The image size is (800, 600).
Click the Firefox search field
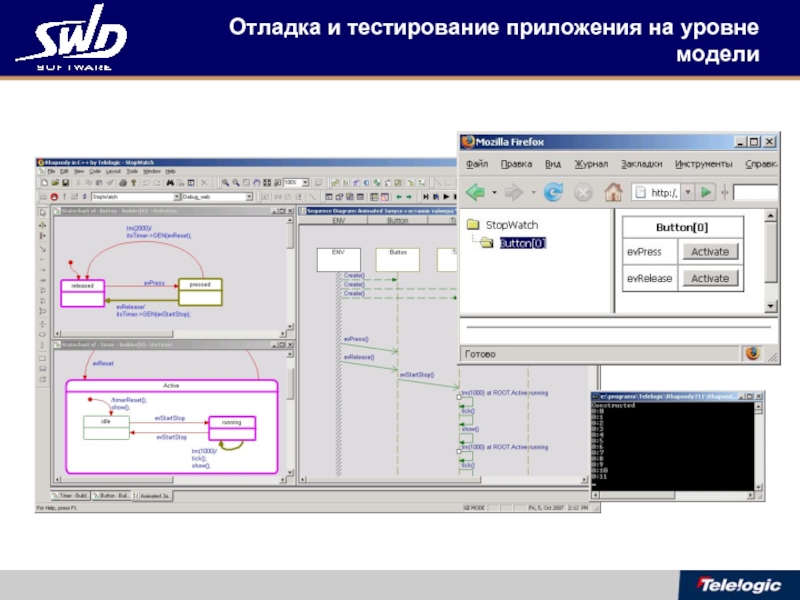(x=755, y=192)
